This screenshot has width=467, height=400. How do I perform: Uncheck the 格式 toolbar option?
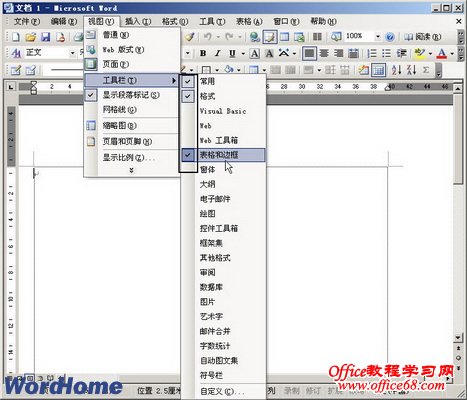(223, 96)
